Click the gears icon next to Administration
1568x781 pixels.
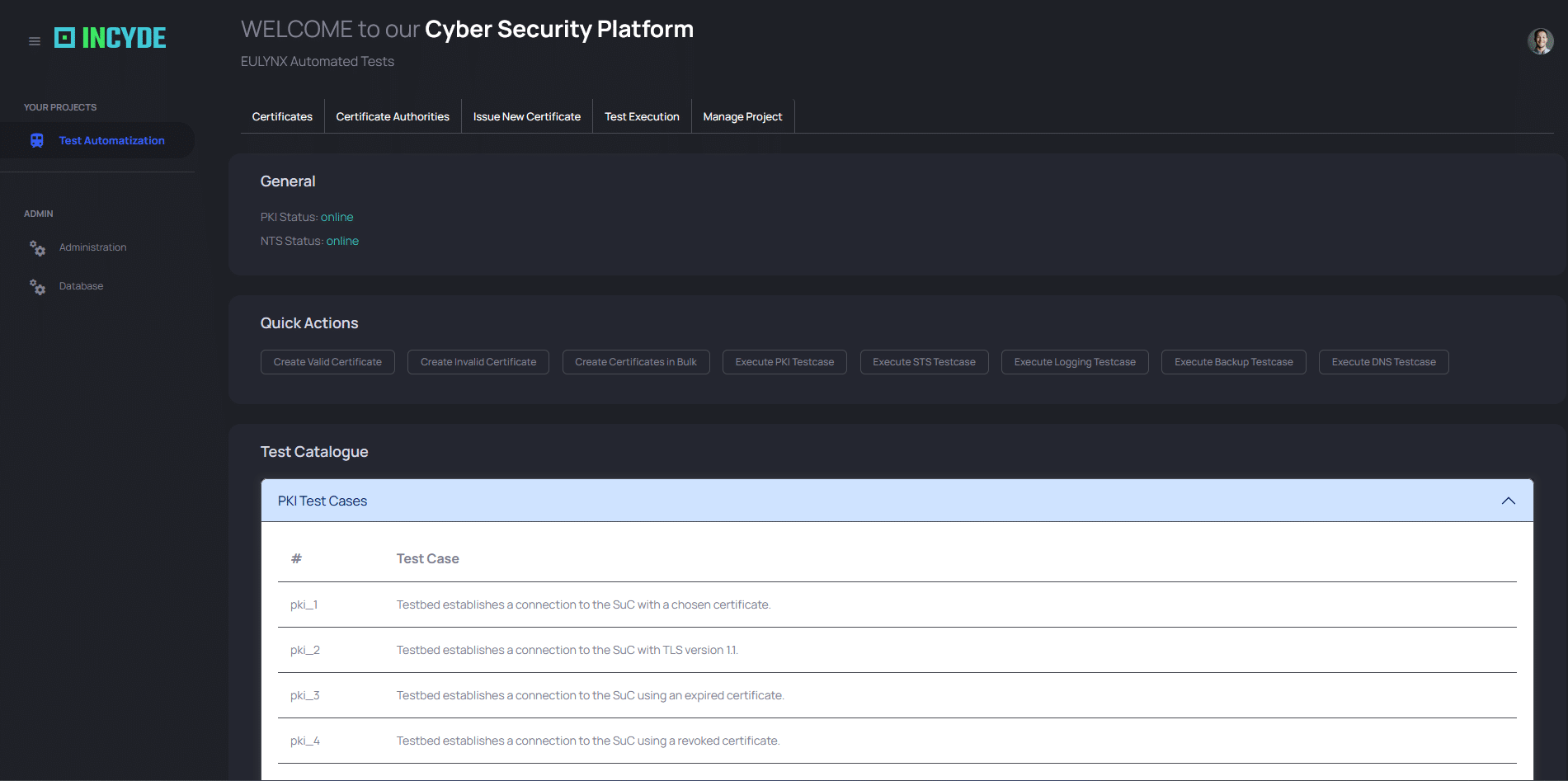(x=37, y=248)
